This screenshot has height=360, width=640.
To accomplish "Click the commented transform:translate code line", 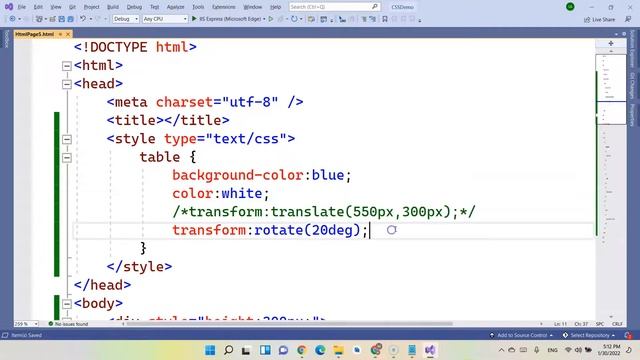I will (x=324, y=212).
